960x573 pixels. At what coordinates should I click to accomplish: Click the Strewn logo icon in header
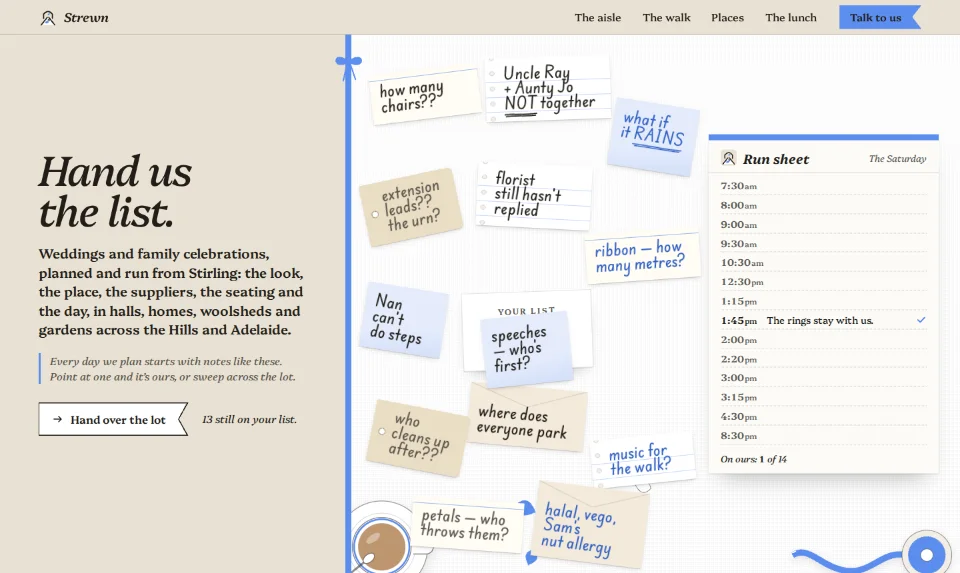point(48,18)
